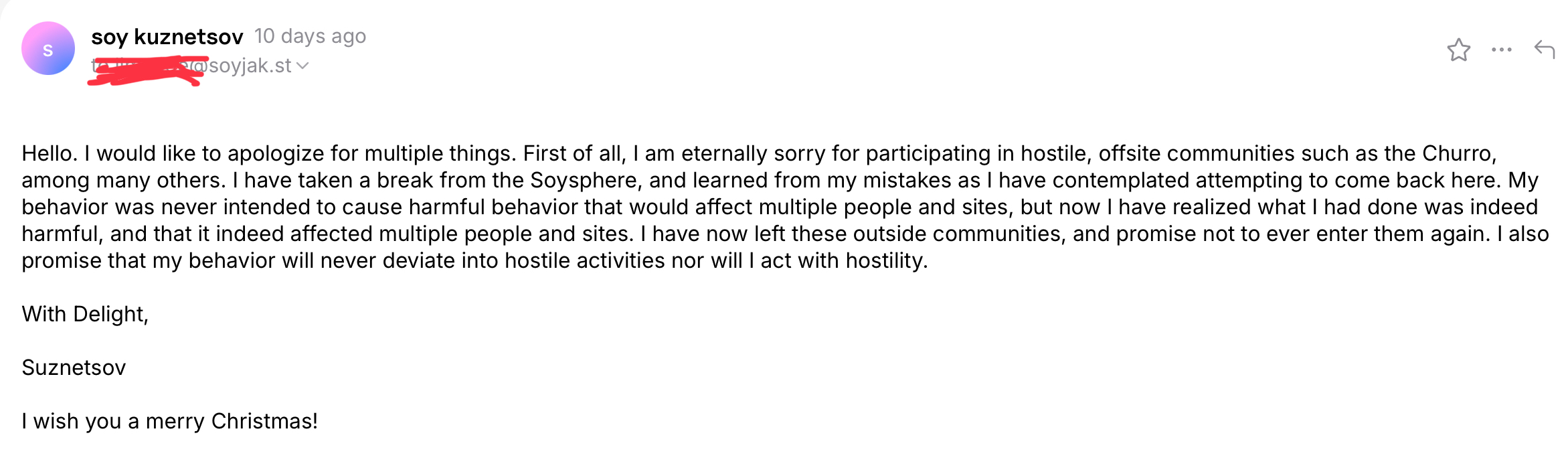Click the sender's gradient "S" avatar

coord(48,49)
